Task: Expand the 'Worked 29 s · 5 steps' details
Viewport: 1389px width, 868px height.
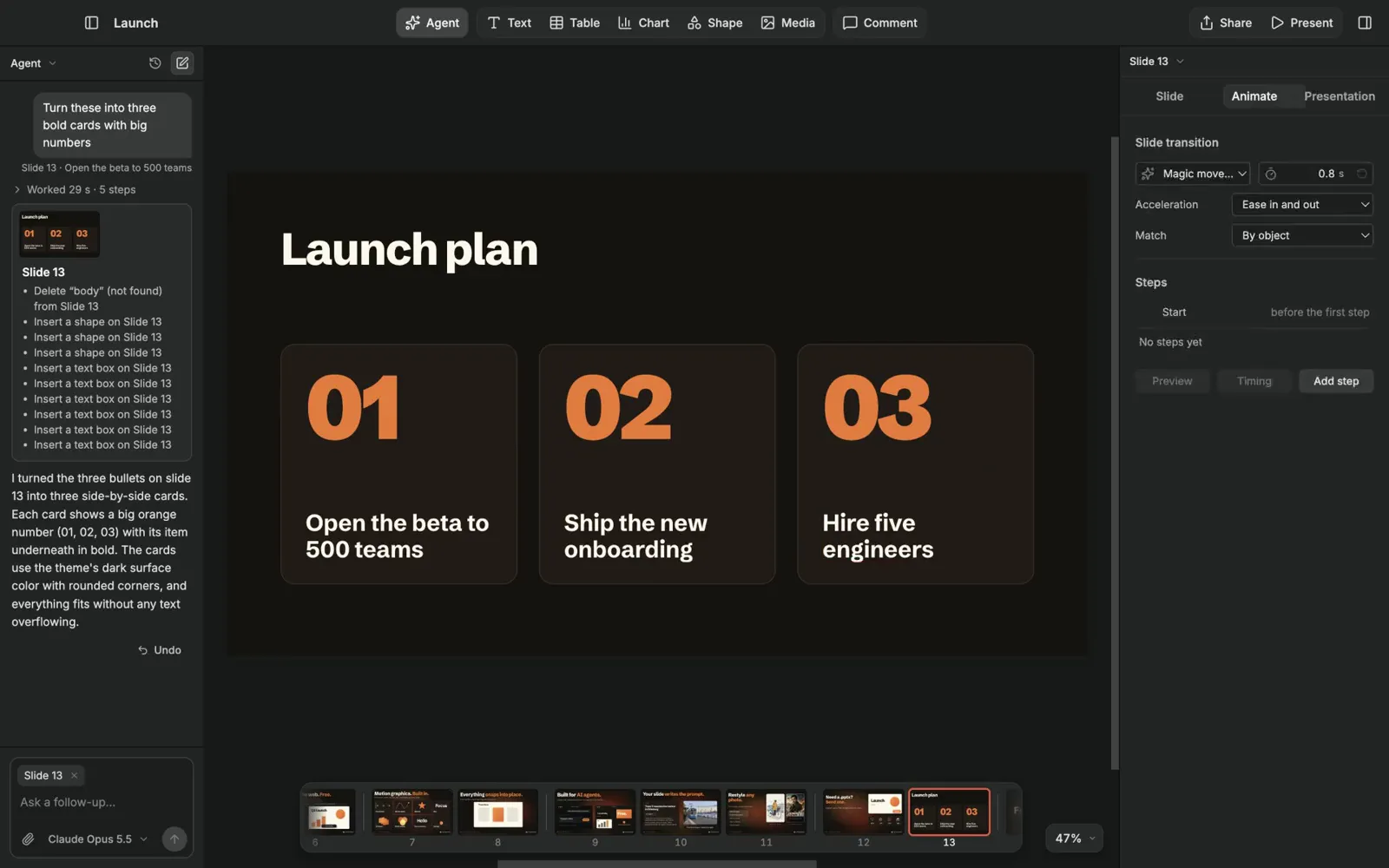Action: (x=75, y=189)
